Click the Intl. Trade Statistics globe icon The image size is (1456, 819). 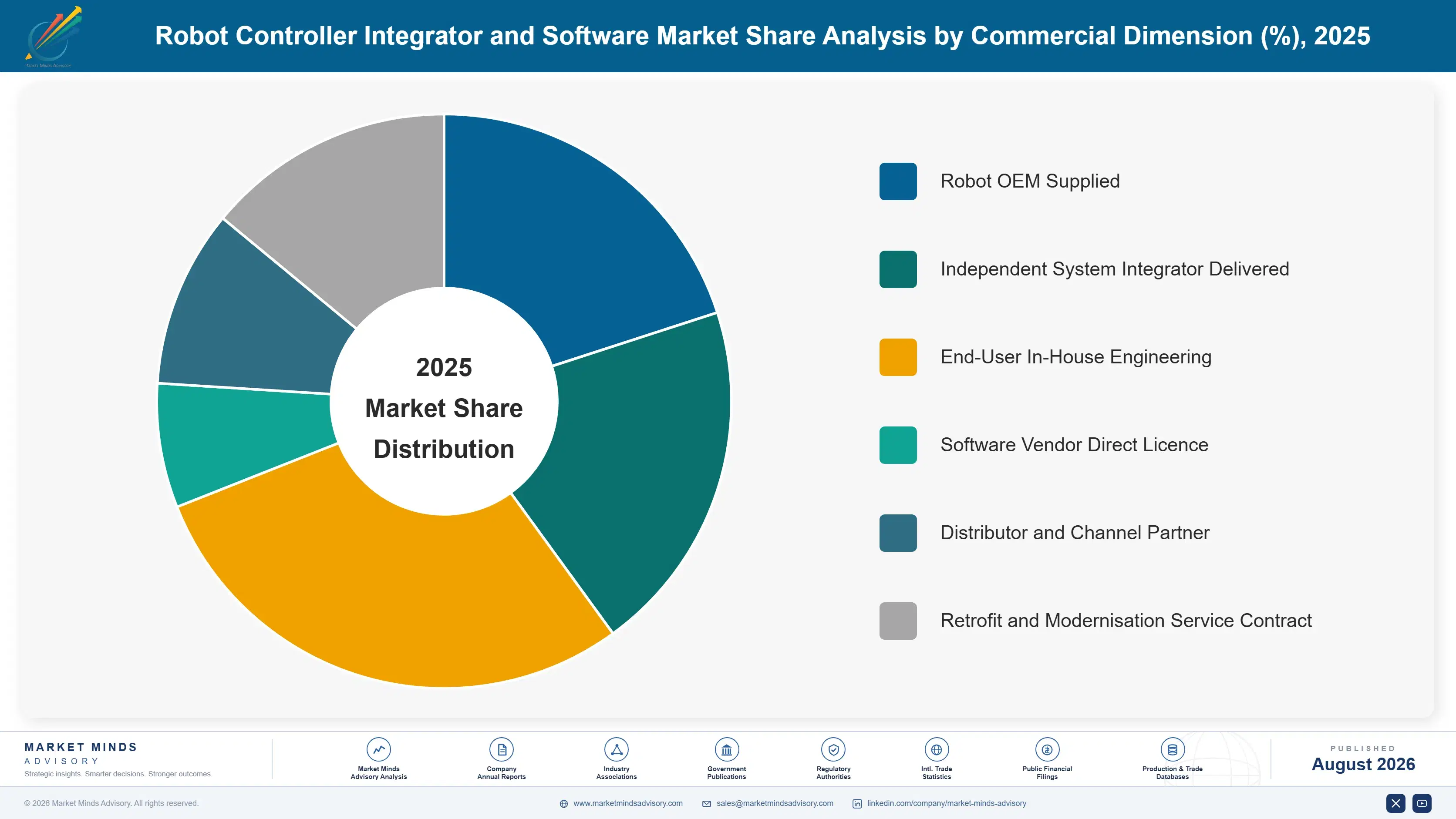(937, 749)
